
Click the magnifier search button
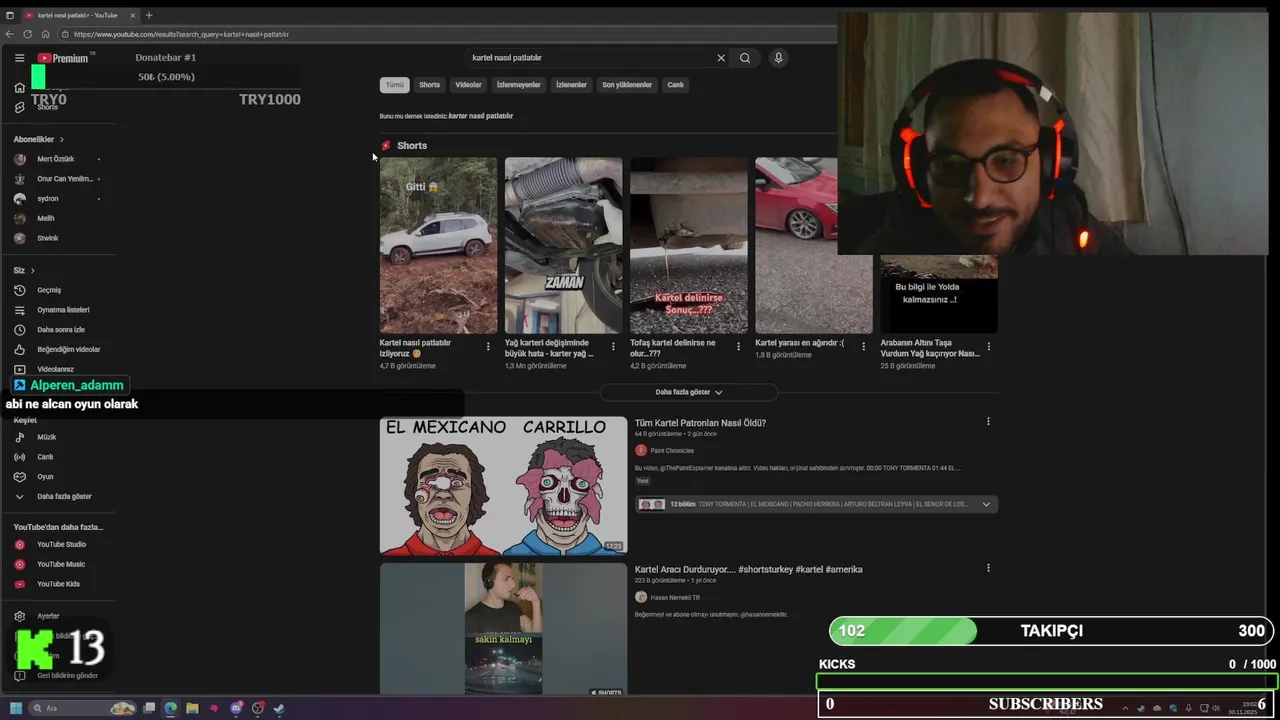tap(745, 58)
